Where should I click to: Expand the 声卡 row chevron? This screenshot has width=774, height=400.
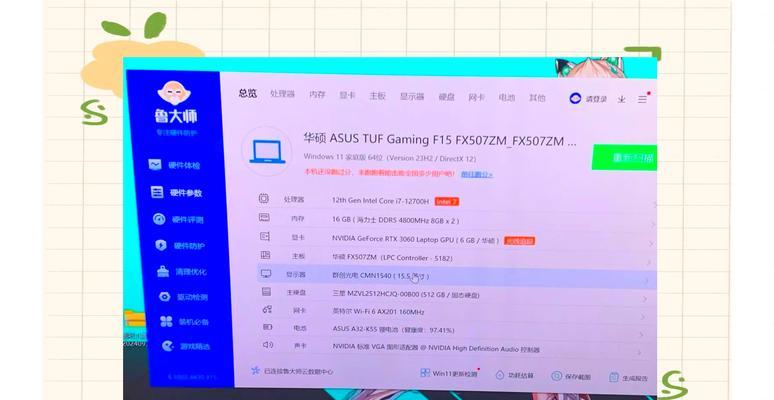click(x=639, y=352)
